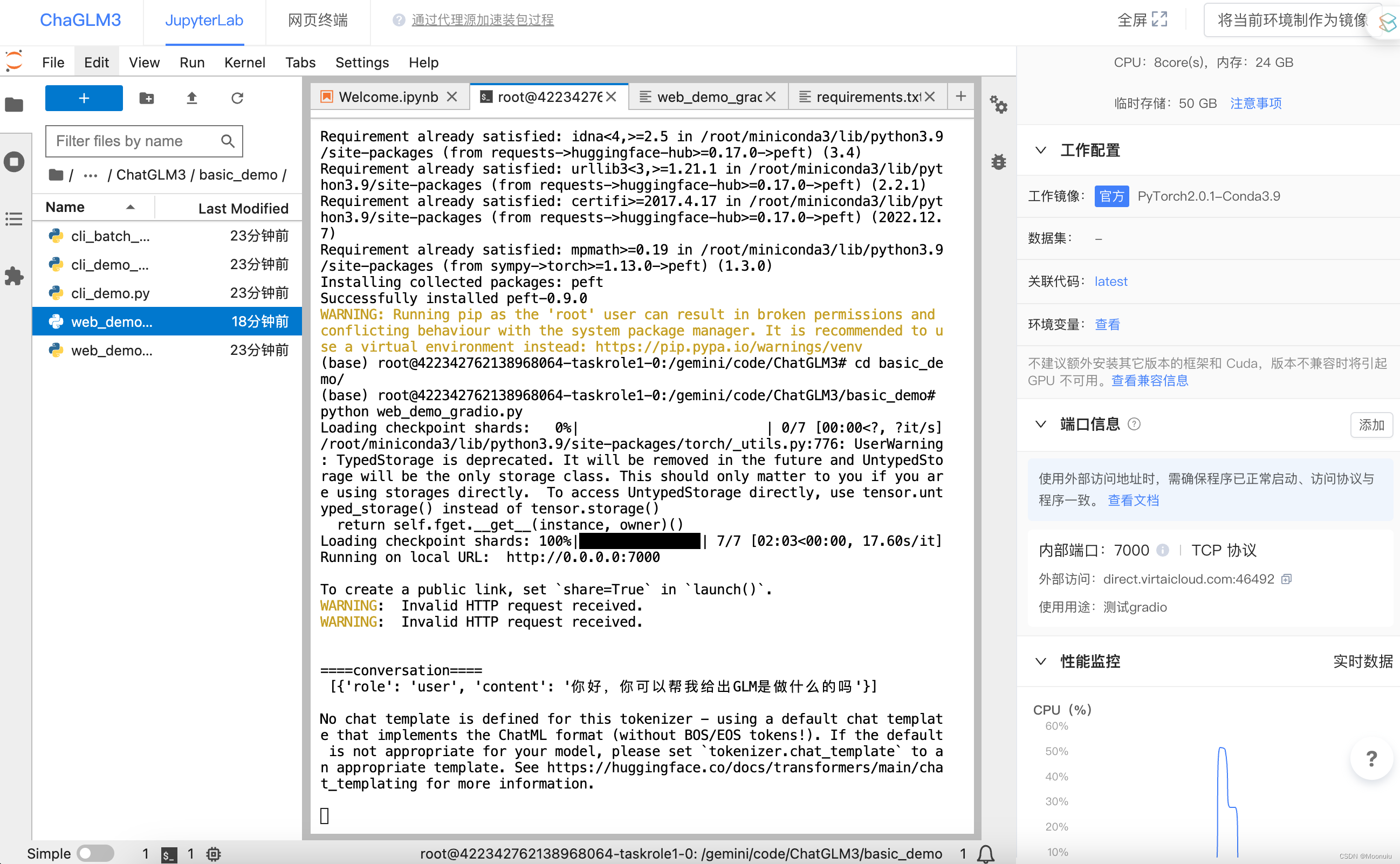Open the Kernel menu
The width and height of the screenshot is (1400, 864).
click(x=245, y=62)
